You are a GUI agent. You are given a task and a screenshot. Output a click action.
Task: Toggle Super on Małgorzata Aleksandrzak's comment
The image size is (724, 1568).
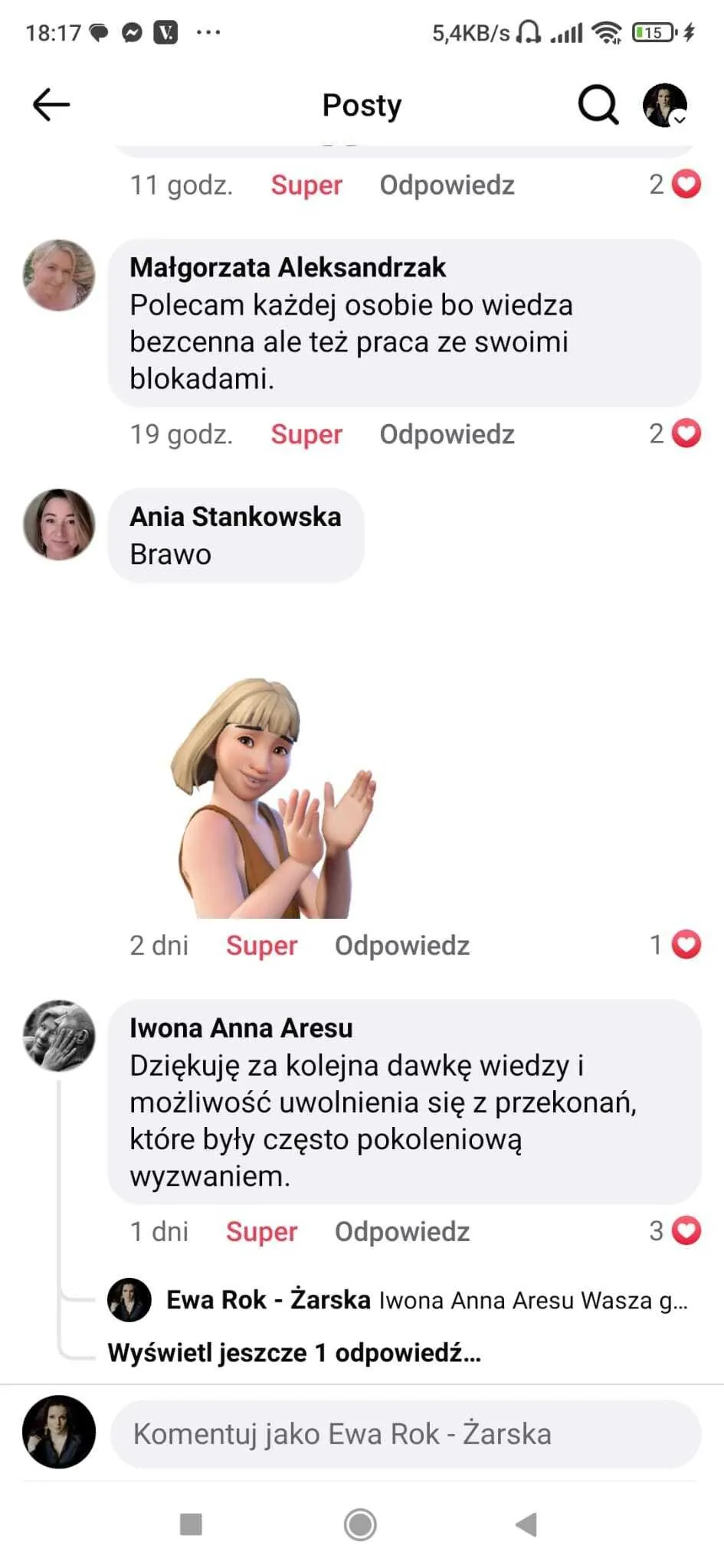tap(306, 434)
